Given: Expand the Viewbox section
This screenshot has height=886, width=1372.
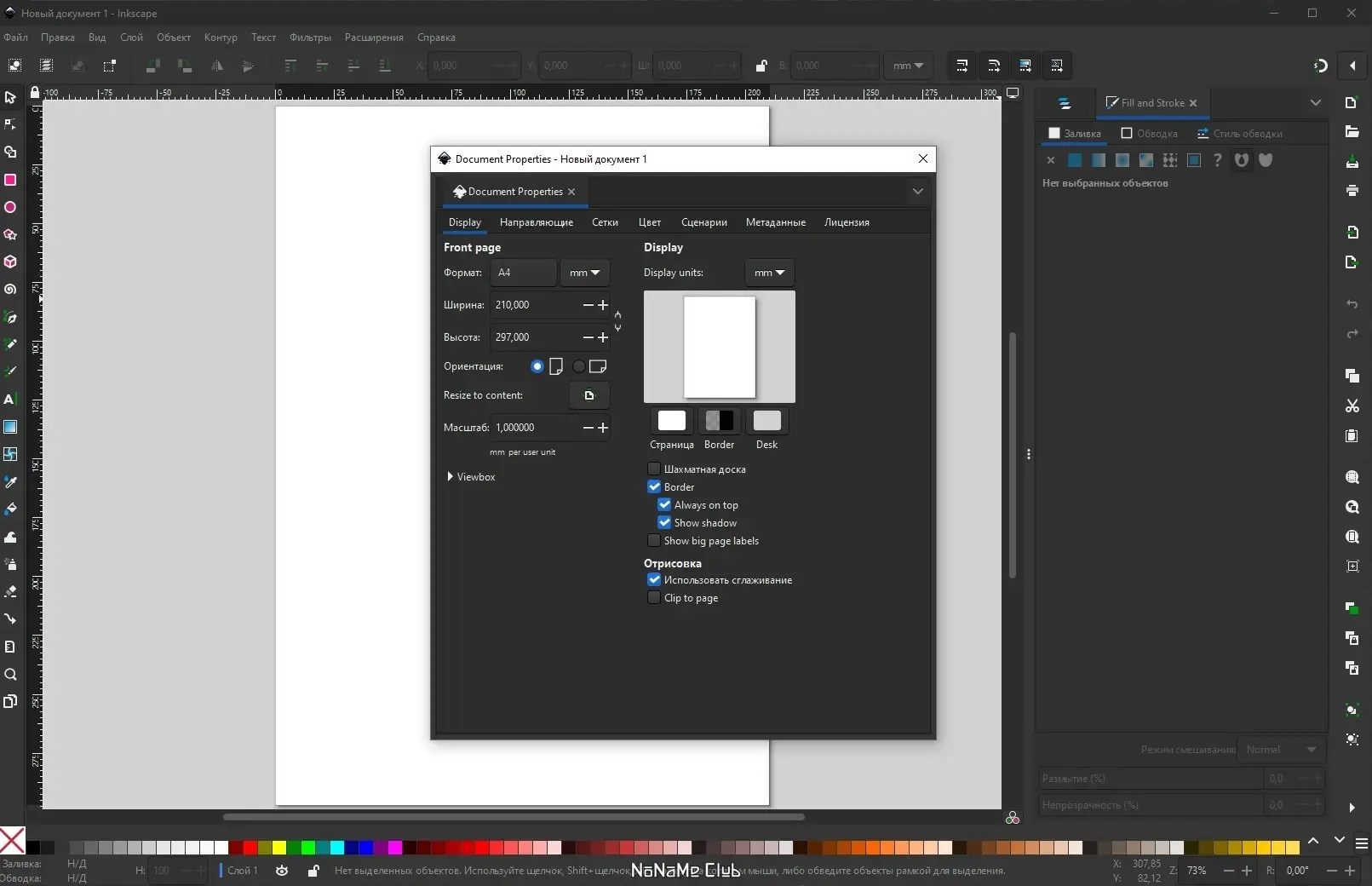Looking at the screenshot, I should [x=451, y=477].
